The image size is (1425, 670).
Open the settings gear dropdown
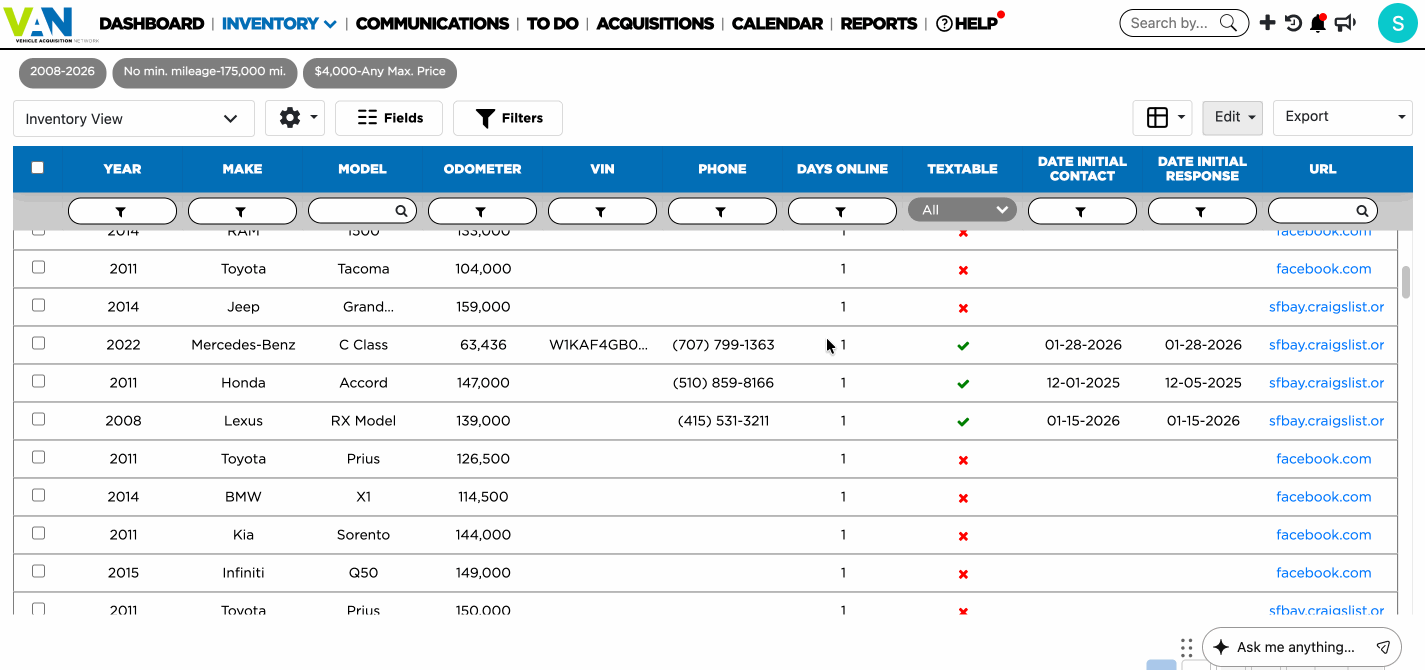[x=294, y=118]
